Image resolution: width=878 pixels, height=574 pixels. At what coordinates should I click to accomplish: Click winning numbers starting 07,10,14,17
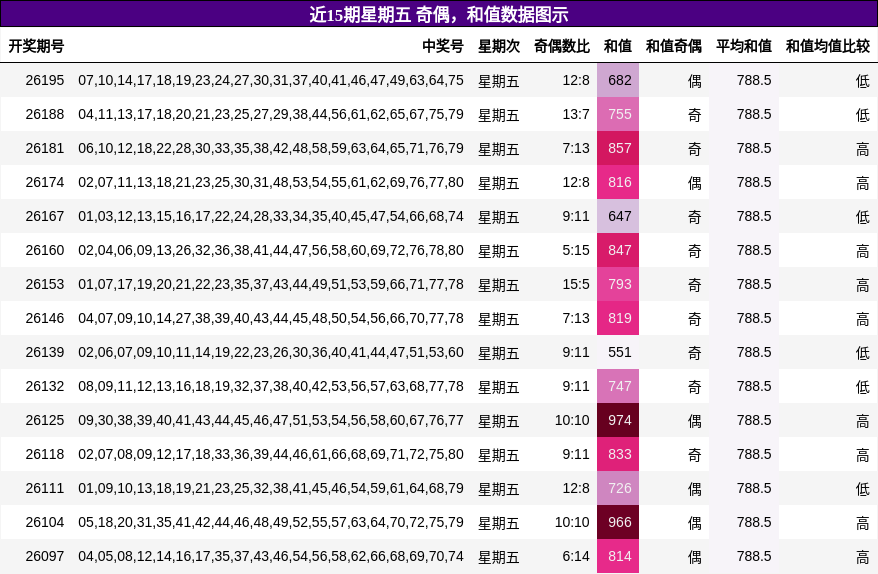tap(271, 80)
